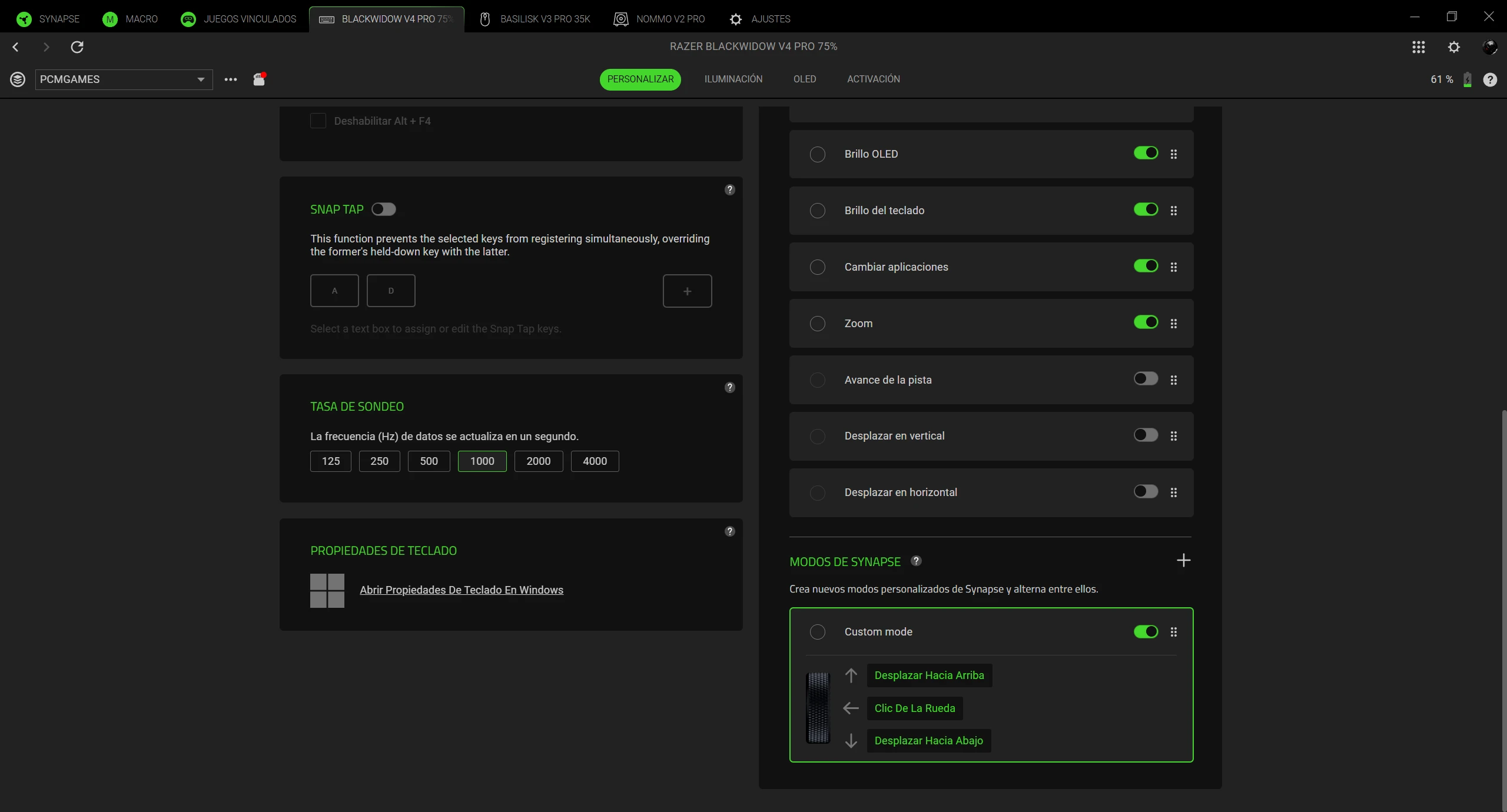
Task: Toggle the Custom mode switch
Action: [x=1146, y=632]
